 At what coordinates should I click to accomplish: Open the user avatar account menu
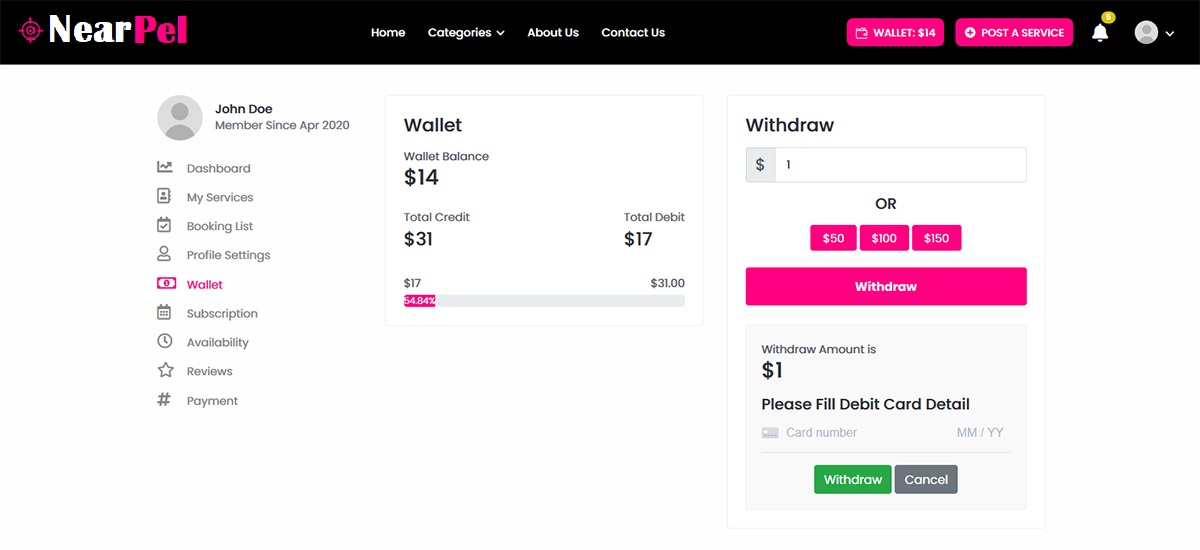(1153, 33)
